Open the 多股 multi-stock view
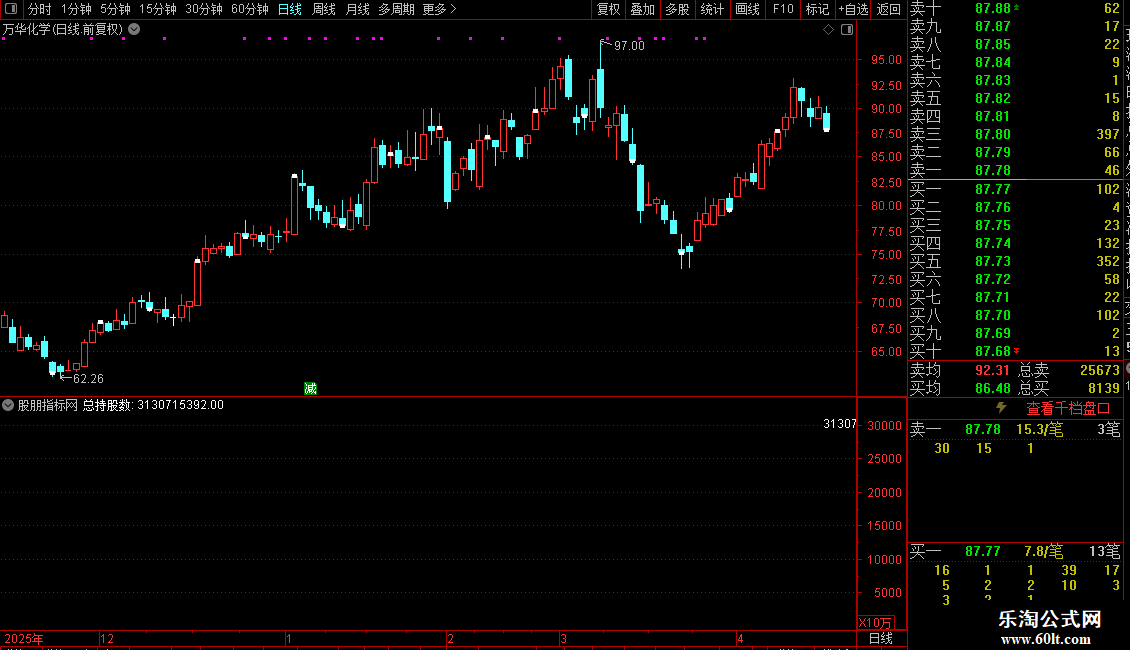This screenshot has width=1130, height=650. tap(677, 9)
